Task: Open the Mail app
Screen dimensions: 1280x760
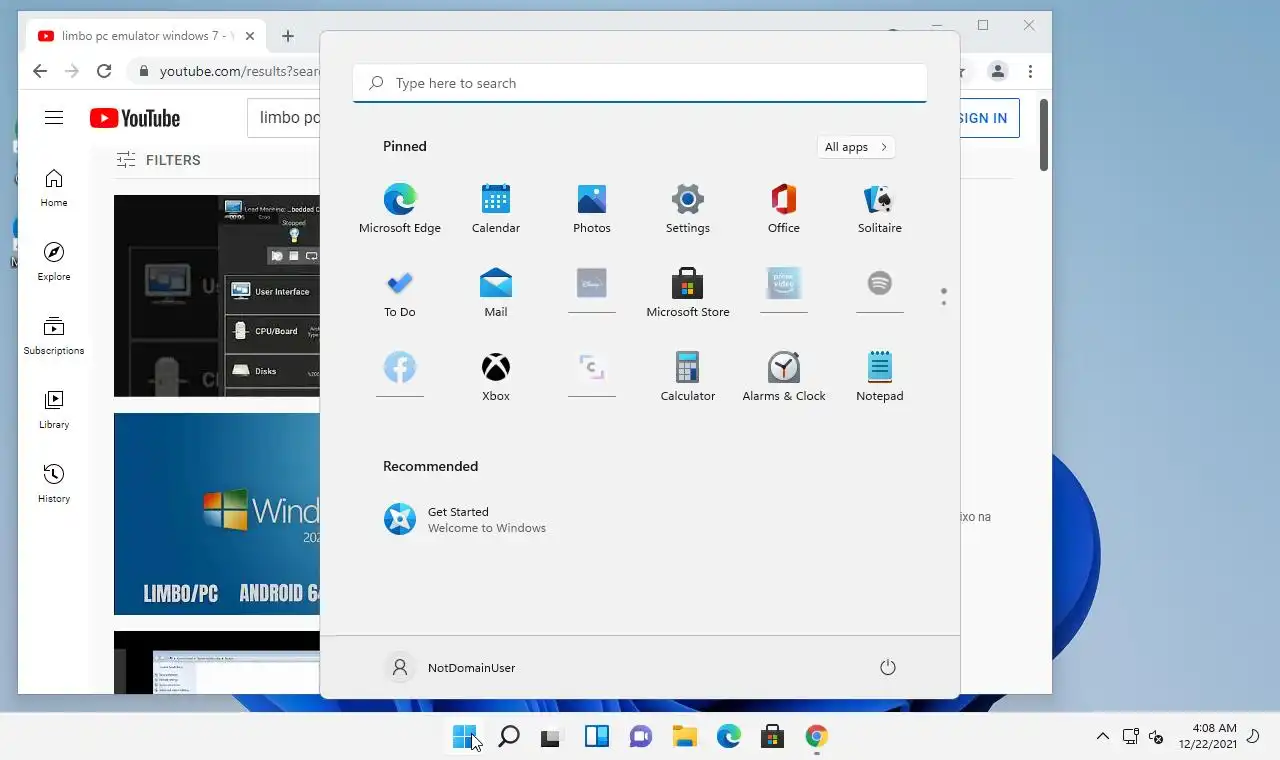Action: 496,293
